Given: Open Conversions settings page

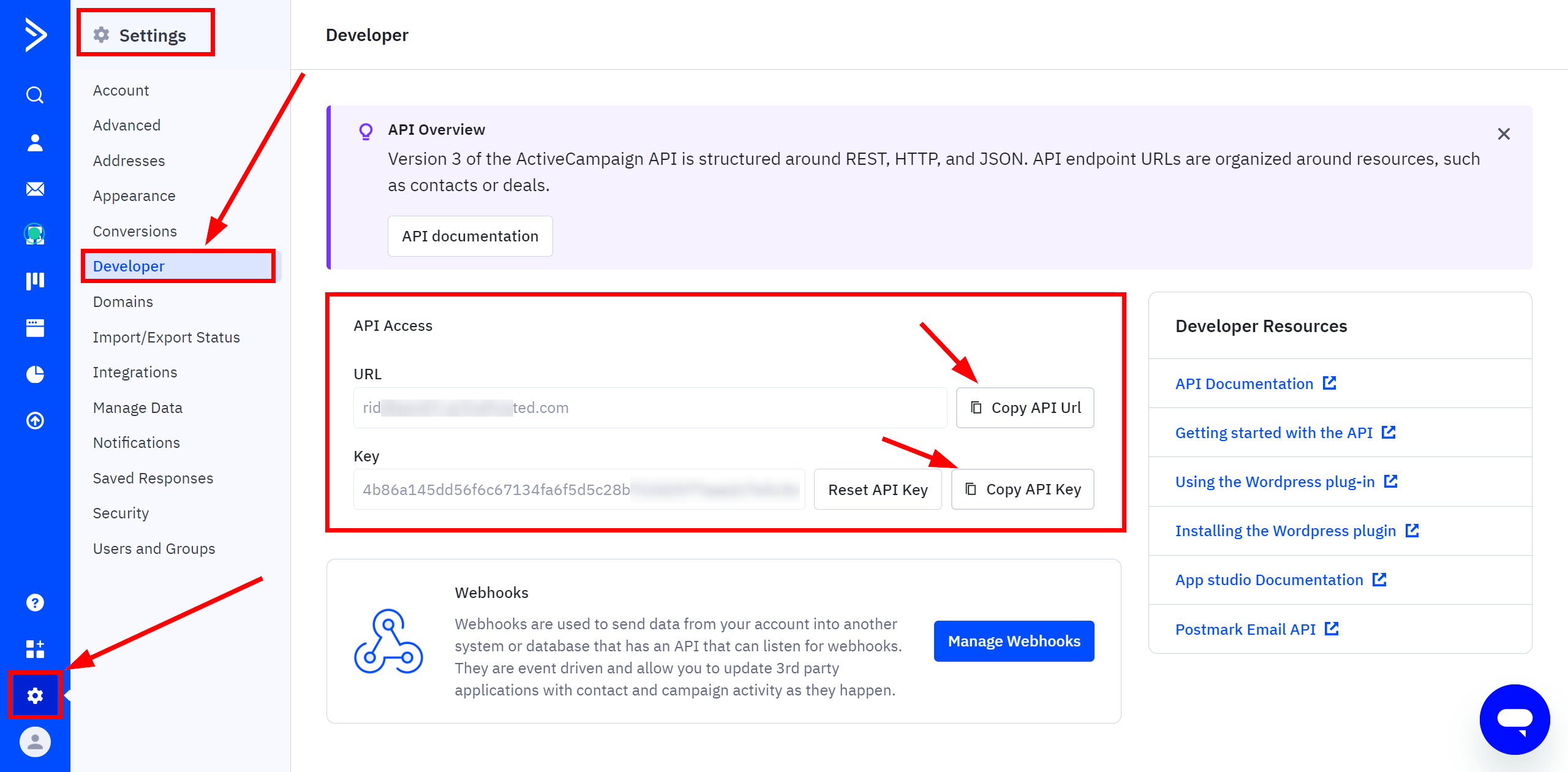Looking at the screenshot, I should 135,231.
